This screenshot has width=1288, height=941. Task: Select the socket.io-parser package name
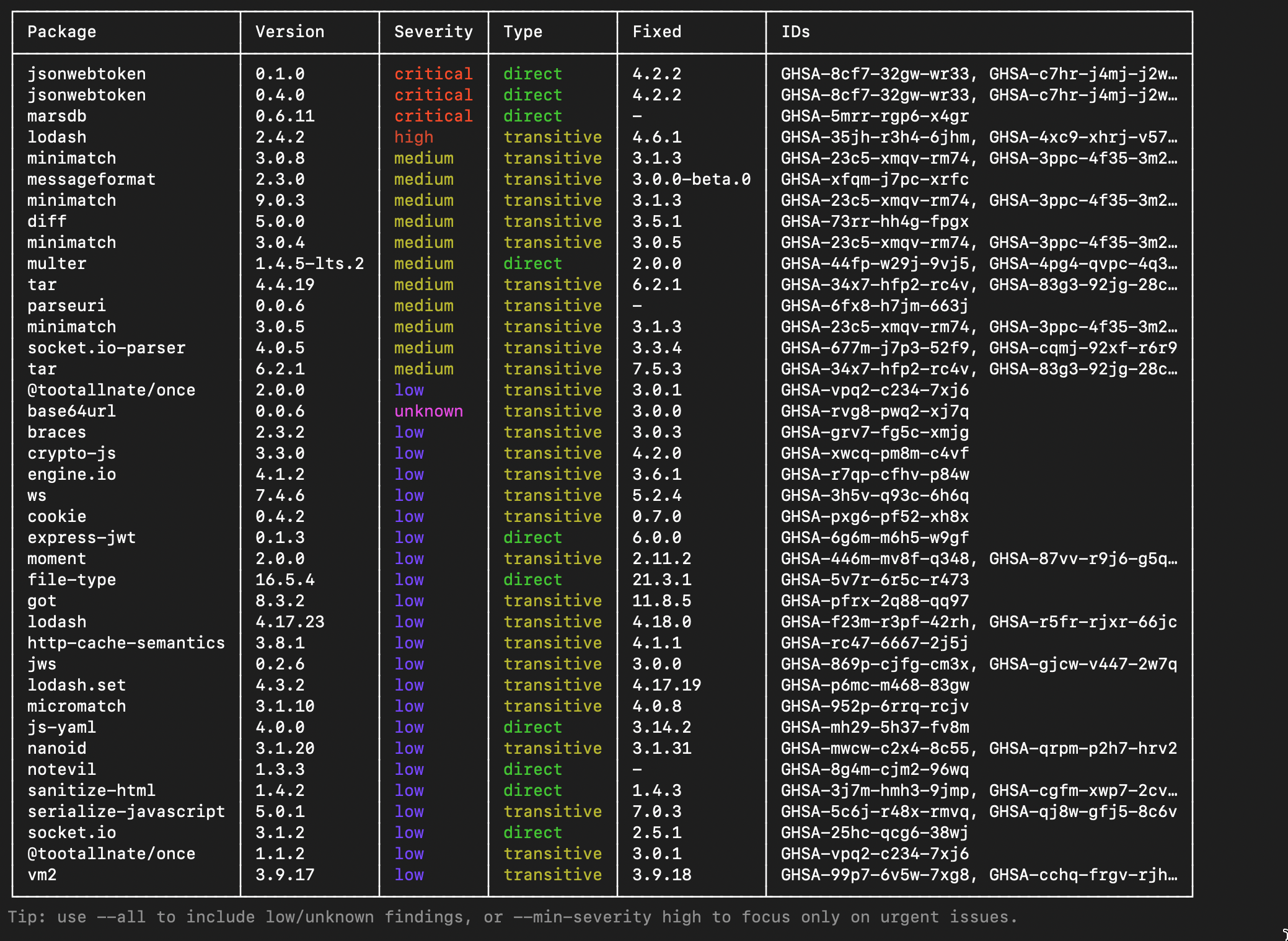coord(107,348)
